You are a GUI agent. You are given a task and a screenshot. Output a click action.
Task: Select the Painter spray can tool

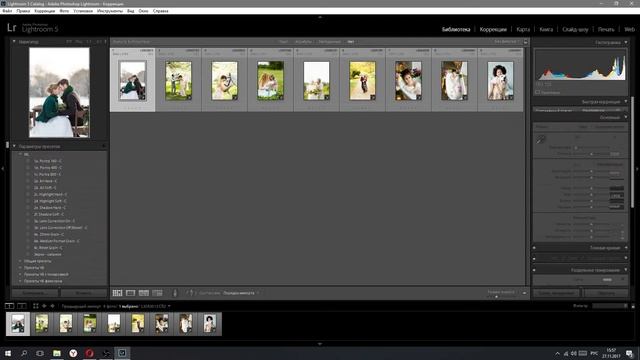[175, 293]
